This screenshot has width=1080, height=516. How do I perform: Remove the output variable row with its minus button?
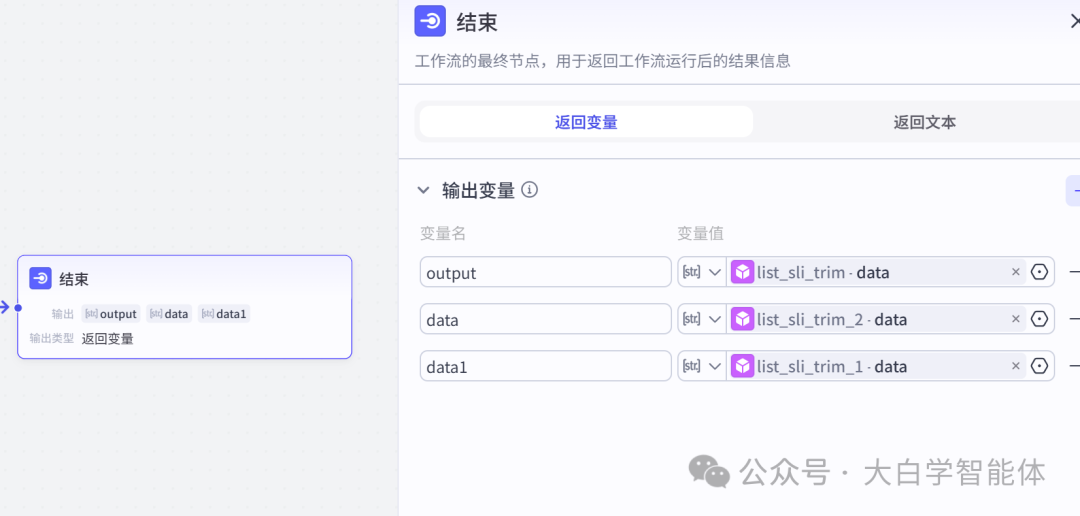click(1074, 272)
